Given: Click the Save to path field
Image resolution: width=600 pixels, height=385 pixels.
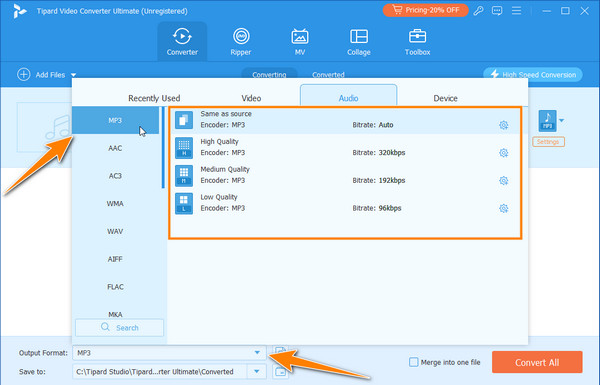Looking at the screenshot, I should coord(160,372).
